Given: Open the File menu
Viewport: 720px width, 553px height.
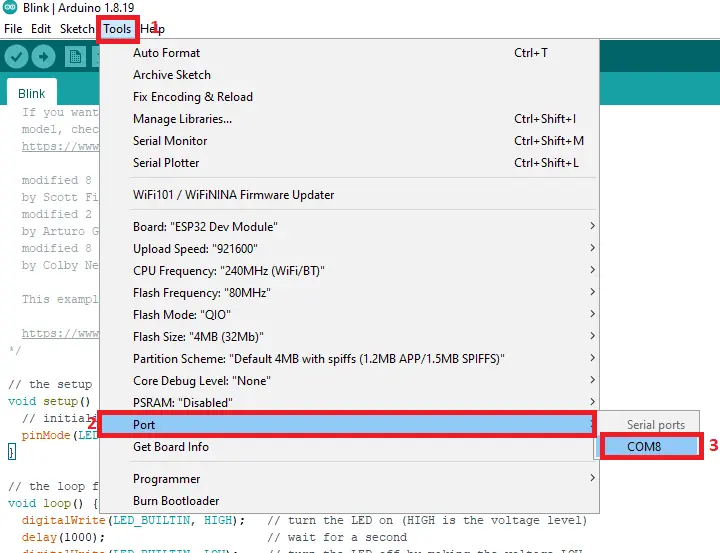Looking at the screenshot, I should tap(13, 28).
